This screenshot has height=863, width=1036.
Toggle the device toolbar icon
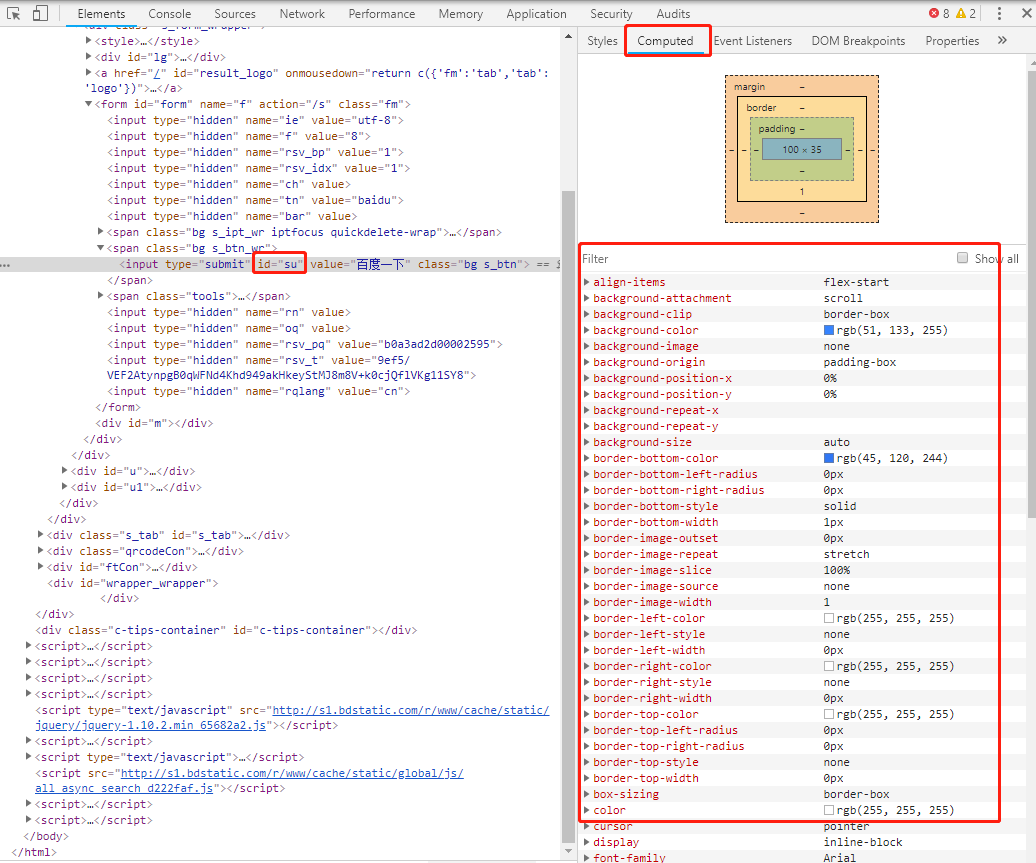(40, 13)
